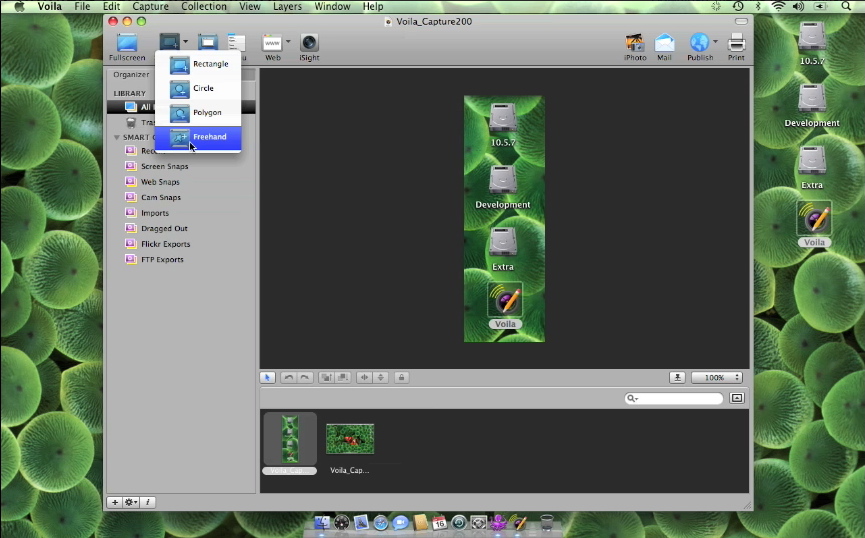Open the search field magnifier options
The image size is (865, 538).
pos(632,398)
